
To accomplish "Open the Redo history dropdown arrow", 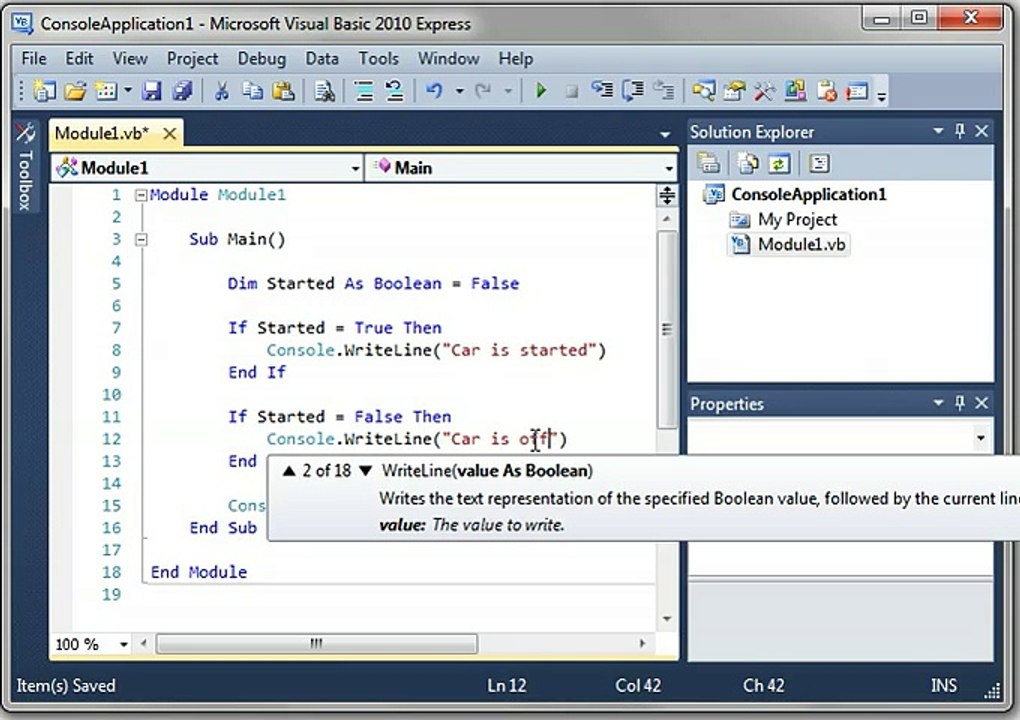I will click(508, 91).
